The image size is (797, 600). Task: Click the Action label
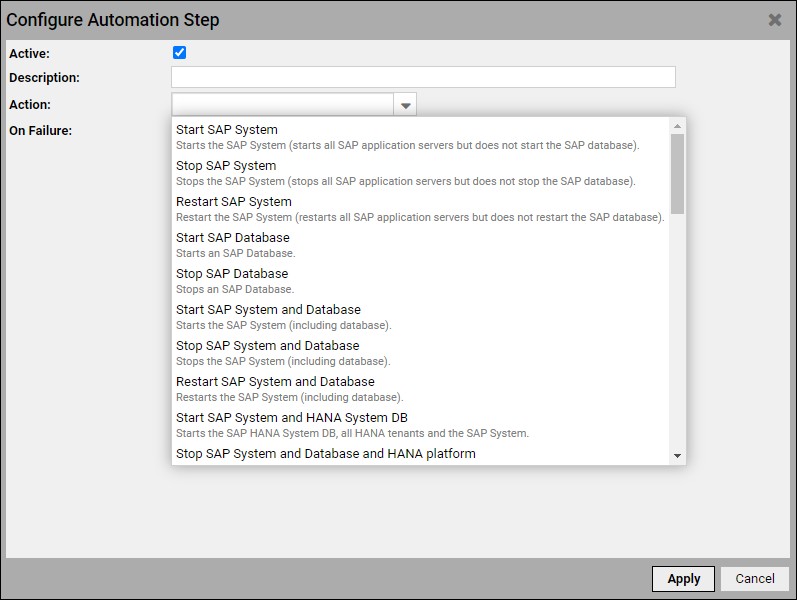tap(30, 104)
